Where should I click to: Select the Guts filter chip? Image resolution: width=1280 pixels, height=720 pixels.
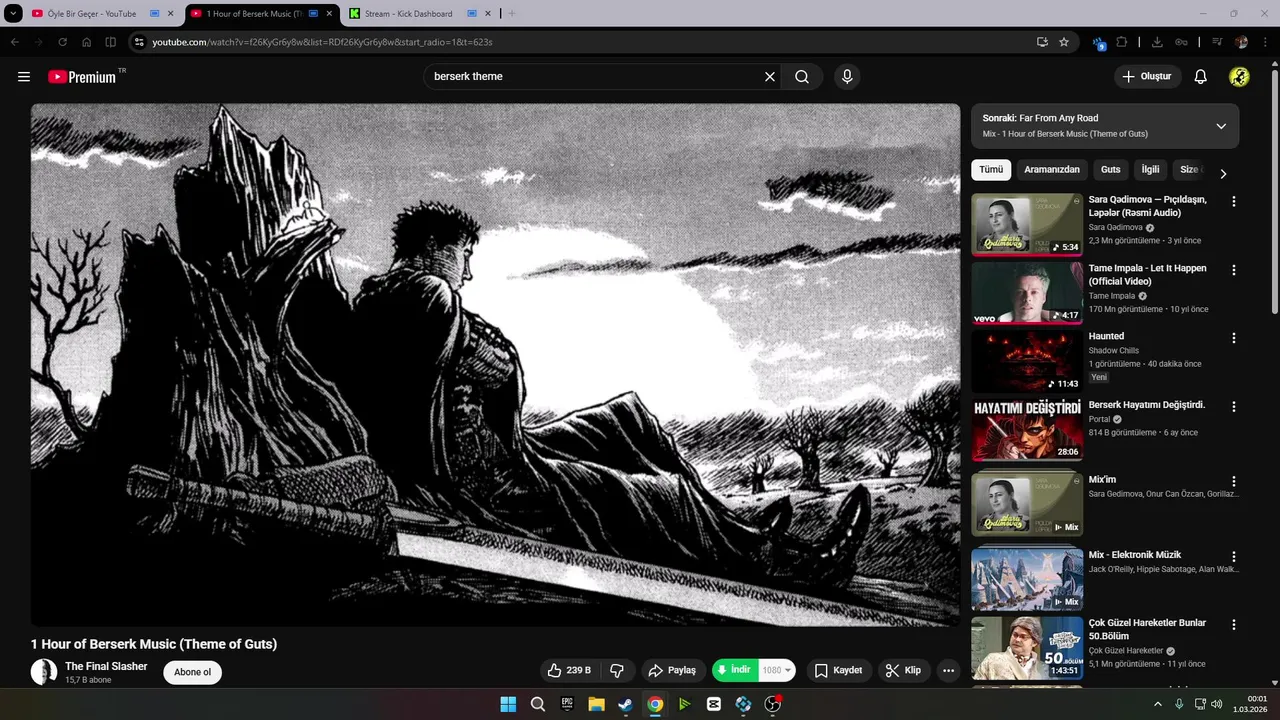1111,170
